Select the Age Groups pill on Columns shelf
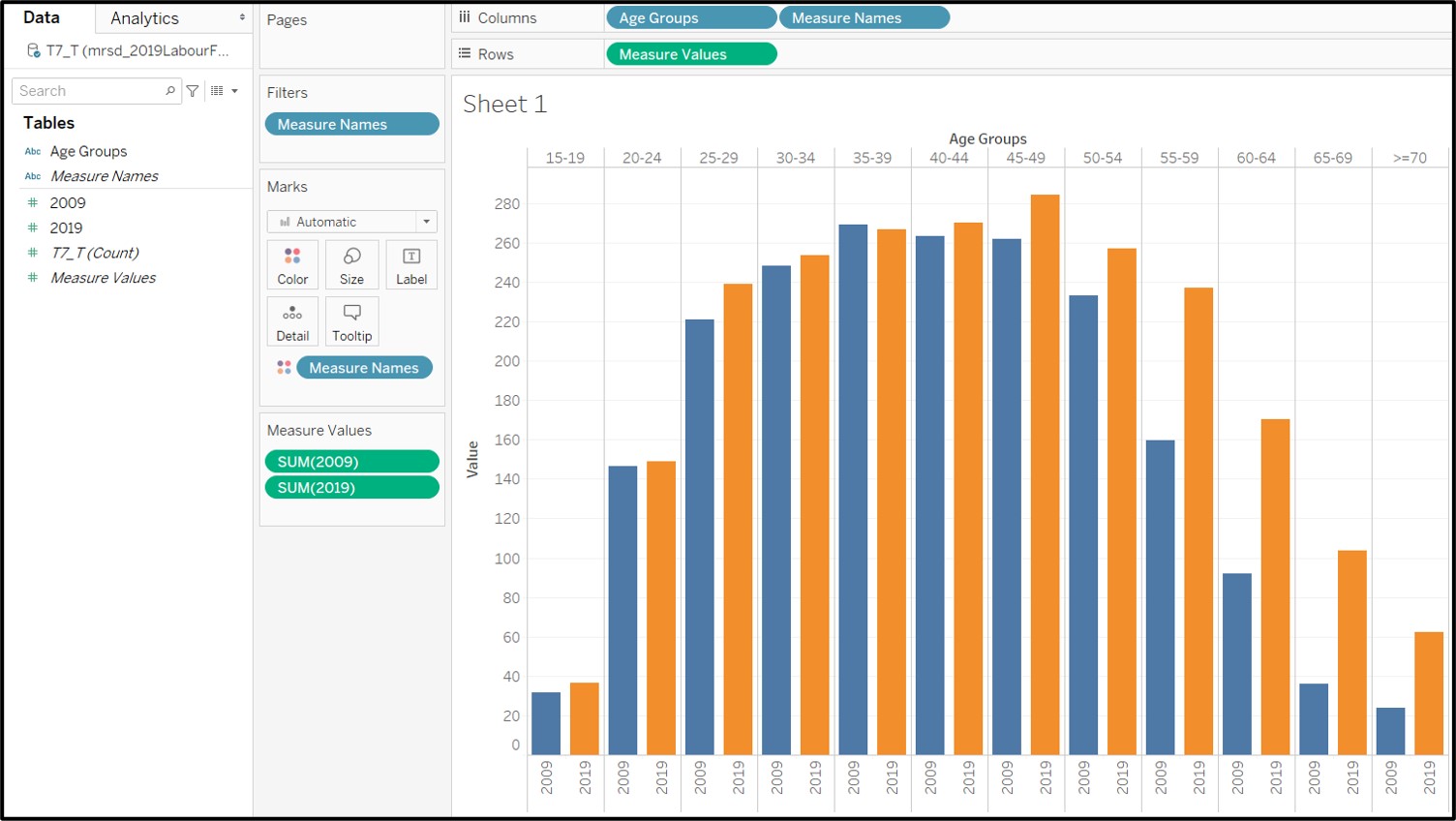The height and width of the screenshot is (821, 1456). pyautogui.click(x=690, y=16)
